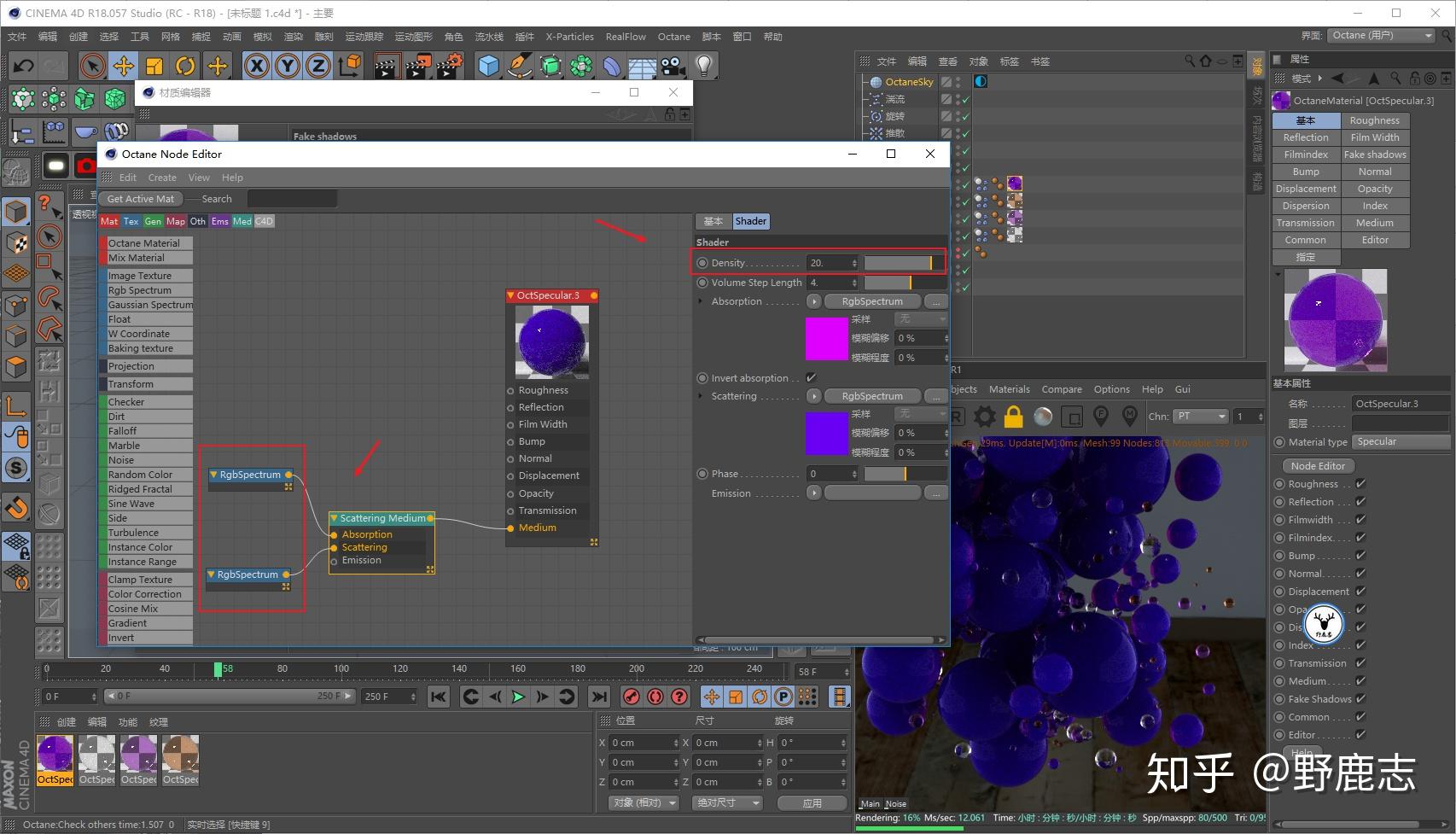Toggle the Roughness checkbox in Node Editor list
The width and height of the screenshot is (1456, 834).
(x=1360, y=484)
